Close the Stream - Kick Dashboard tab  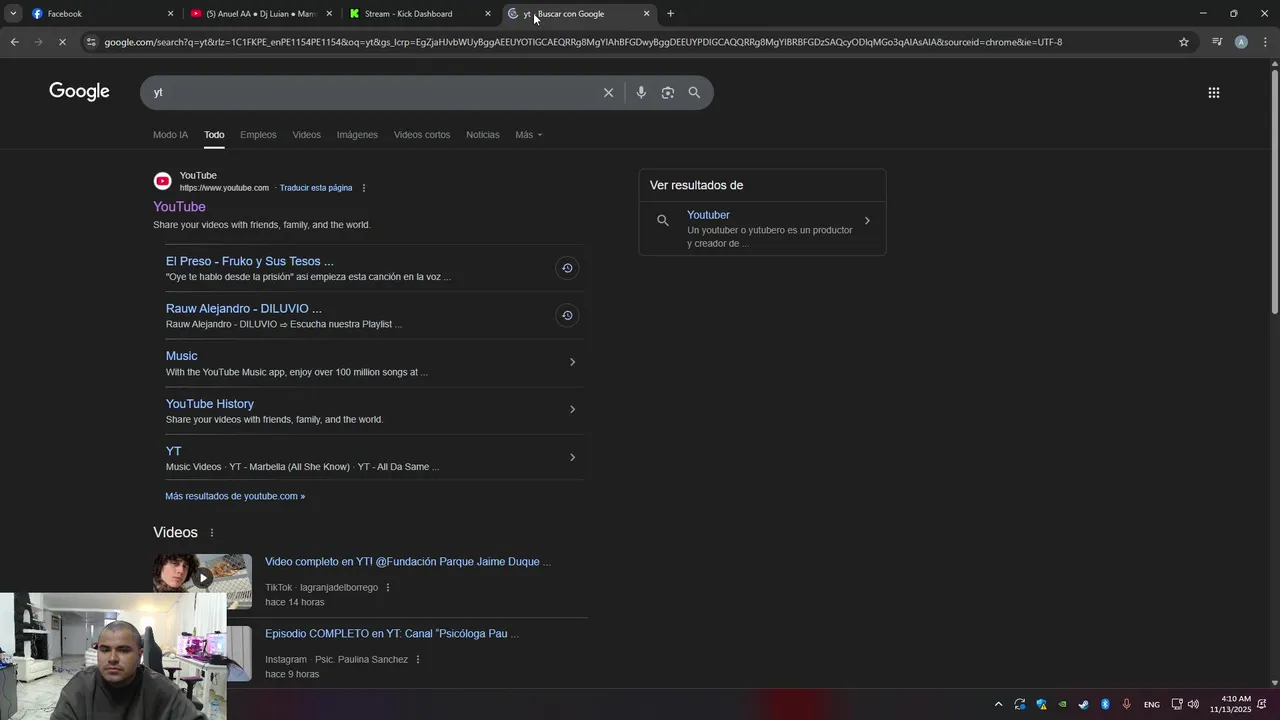(488, 14)
